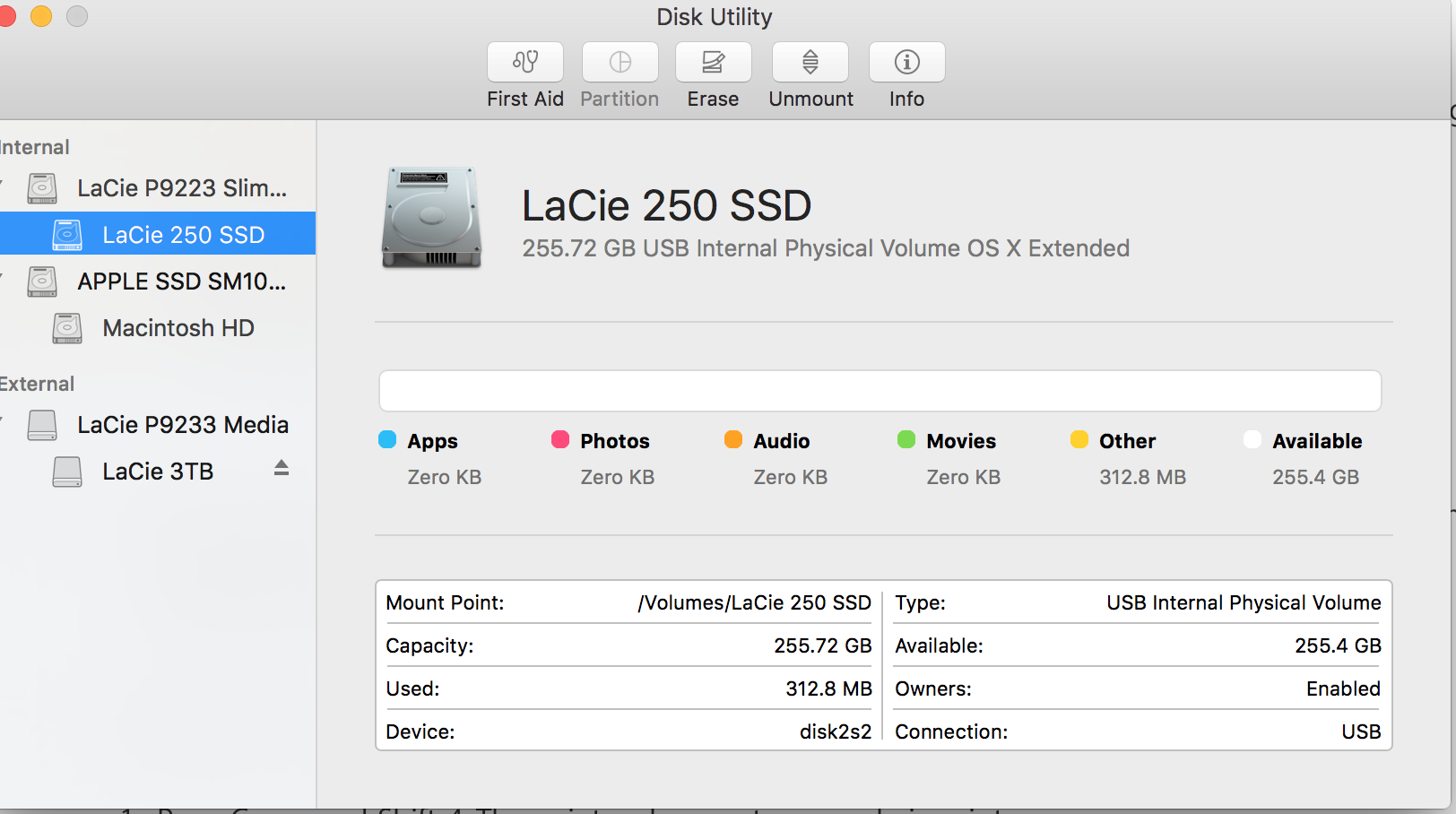Click the Info label in the toolbar
This screenshot has width=1456, height=814.
(x=907, y=99)
